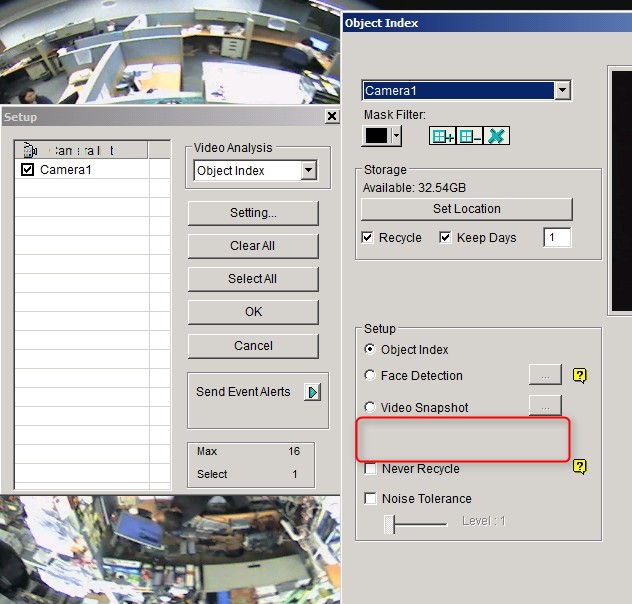
Task: Click the remove mask region icon
Action: click(x=470, y=136)
